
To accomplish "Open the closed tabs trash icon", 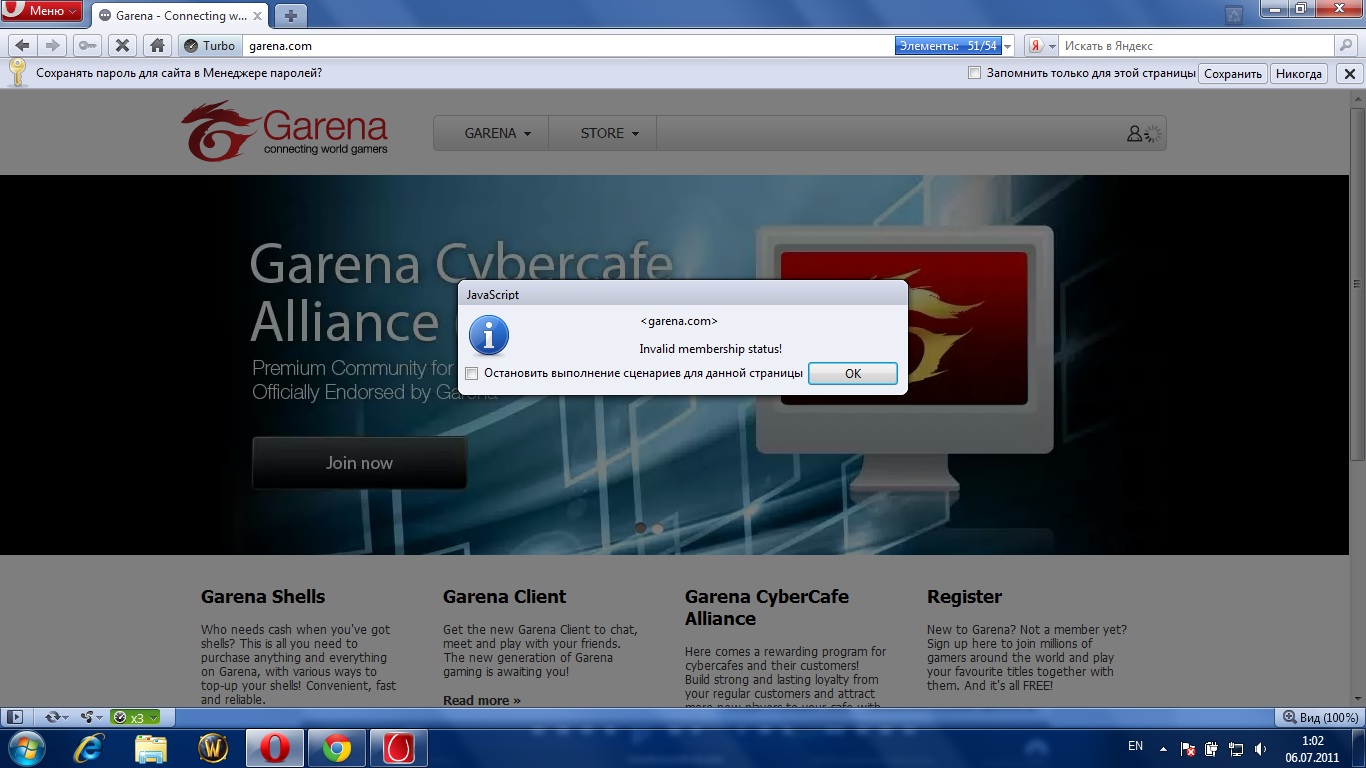I will [x=1234, y=15].
